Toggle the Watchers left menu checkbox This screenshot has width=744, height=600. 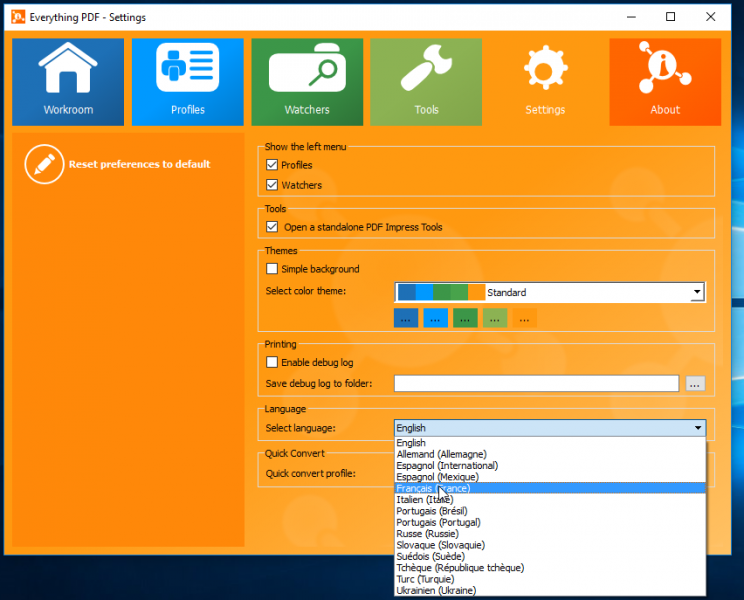tap(272, 185)
